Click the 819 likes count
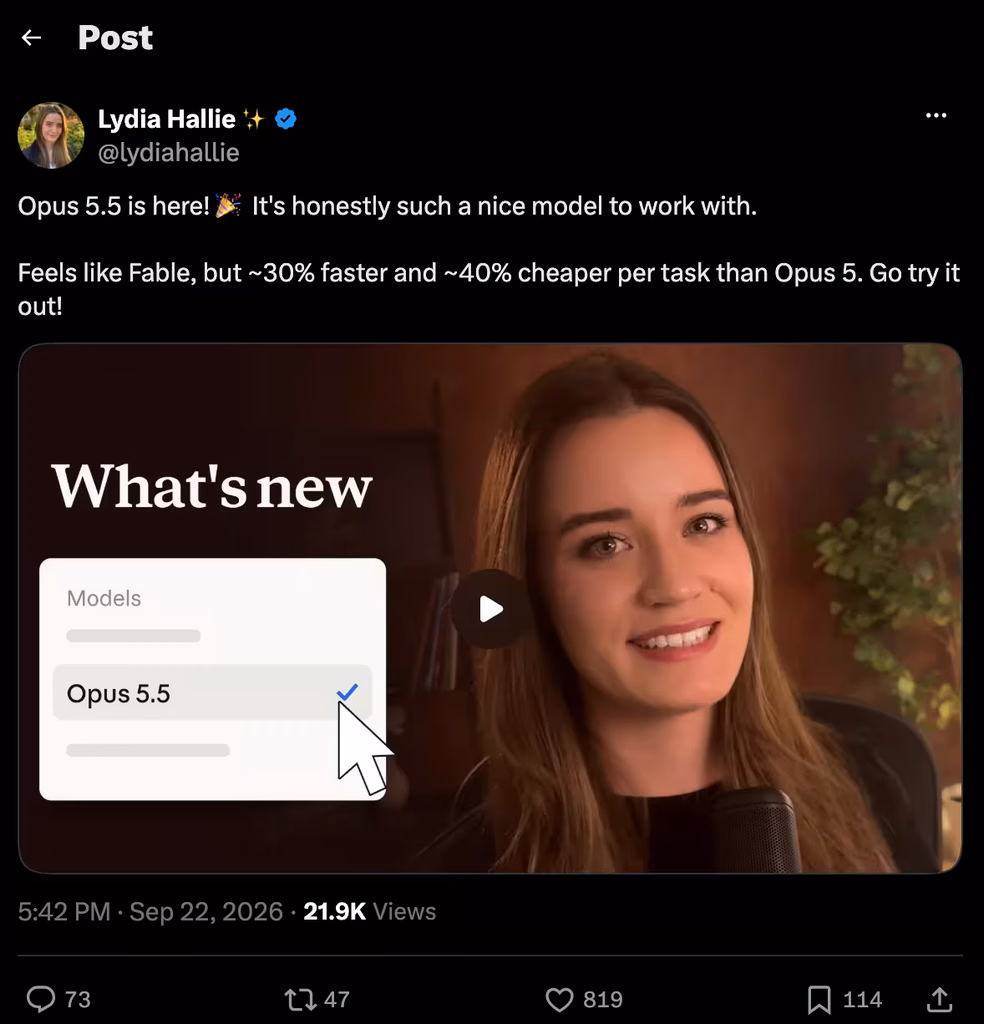The height and width of the screenshot is (1024, 984). click(x=603, y=999)
